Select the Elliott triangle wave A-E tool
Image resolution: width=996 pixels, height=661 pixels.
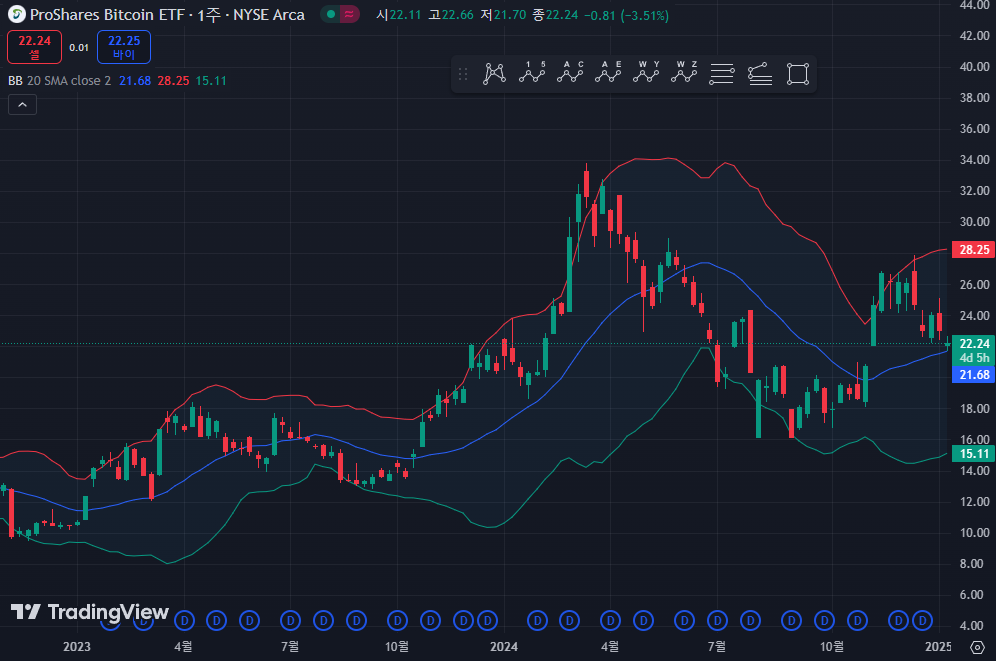point(608,74)
